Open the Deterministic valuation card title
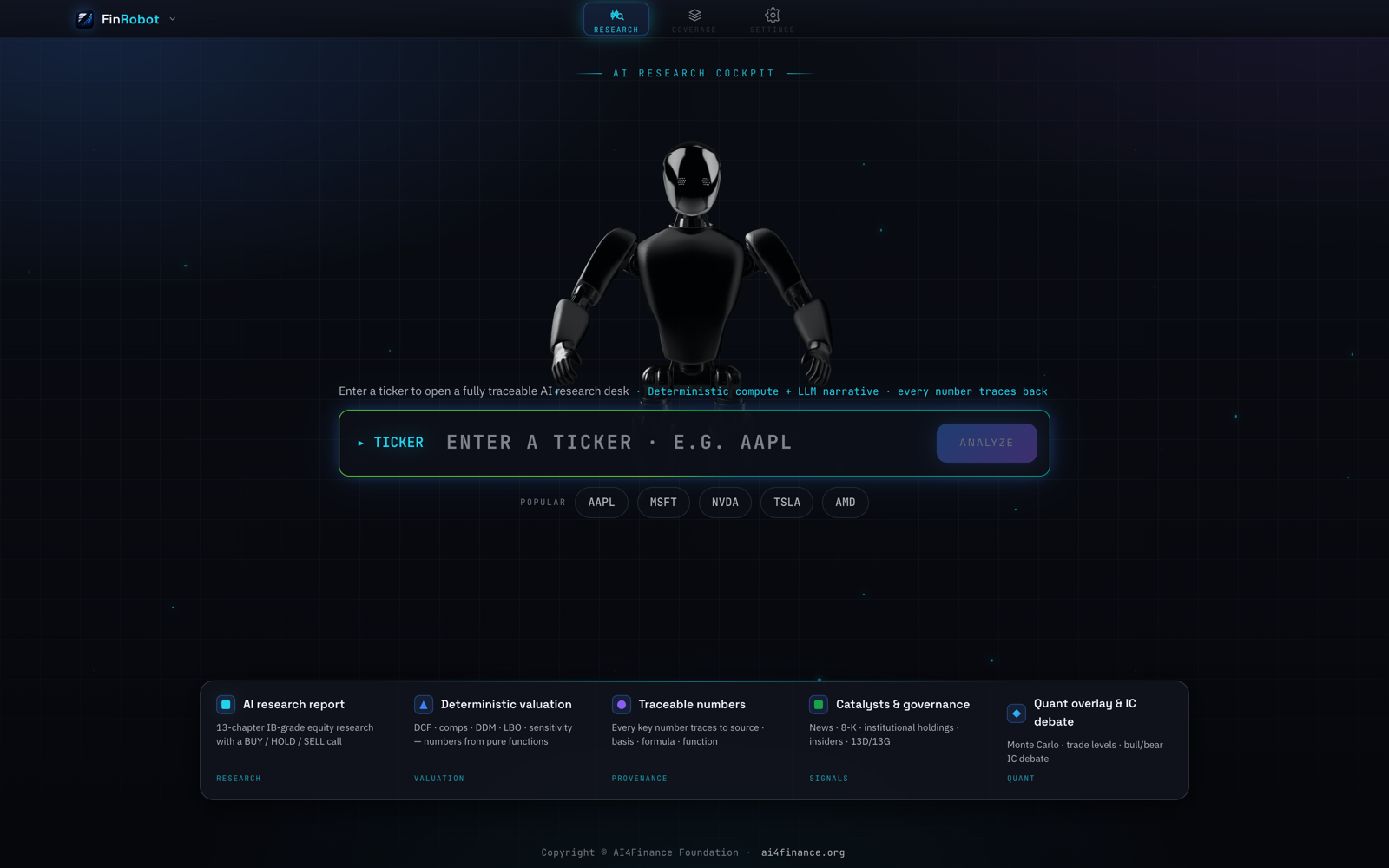Screen dimensions: 1389x868 (506, 705)
